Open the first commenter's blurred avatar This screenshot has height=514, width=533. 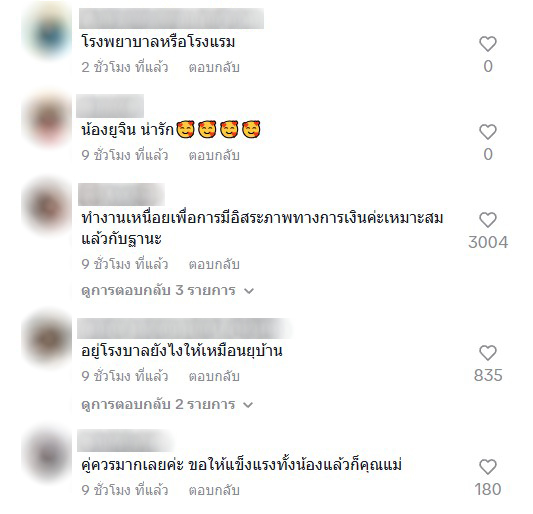pos(48,32)
